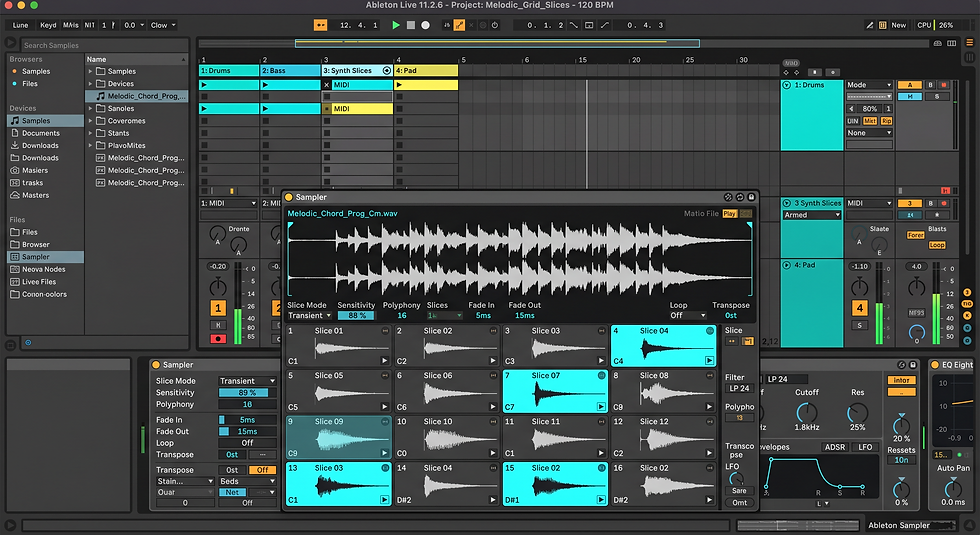Click the 3: Synth Slices track header
Viewport: 980px width, 535px height.
(x=358, y=71)
